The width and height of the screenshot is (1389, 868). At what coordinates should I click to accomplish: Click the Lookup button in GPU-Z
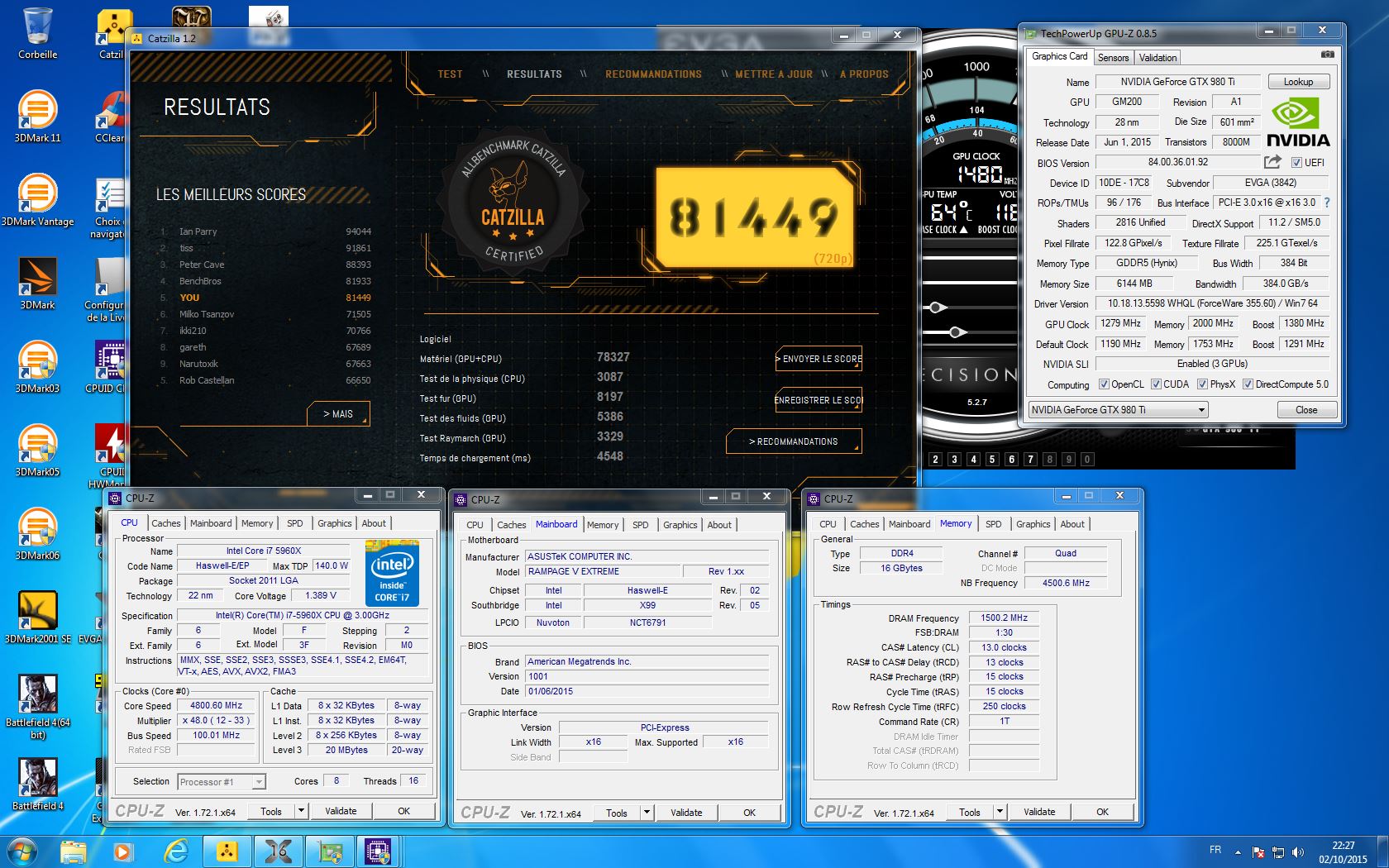1298,82
